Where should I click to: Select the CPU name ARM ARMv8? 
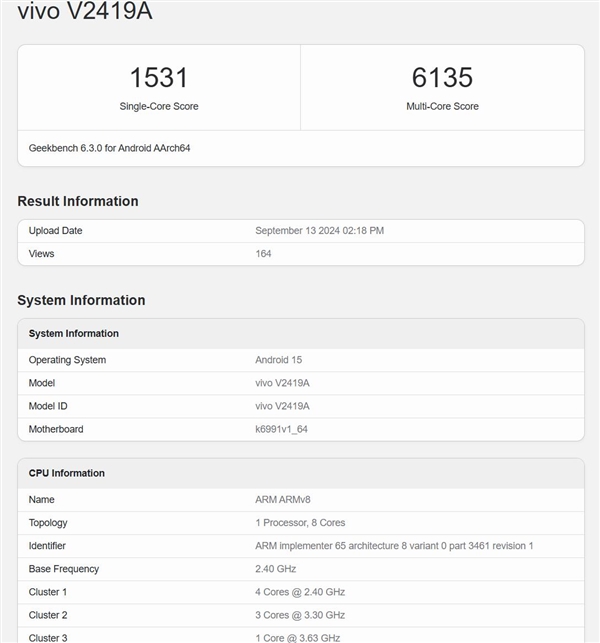pyautogui.click(x=283, y=499)
